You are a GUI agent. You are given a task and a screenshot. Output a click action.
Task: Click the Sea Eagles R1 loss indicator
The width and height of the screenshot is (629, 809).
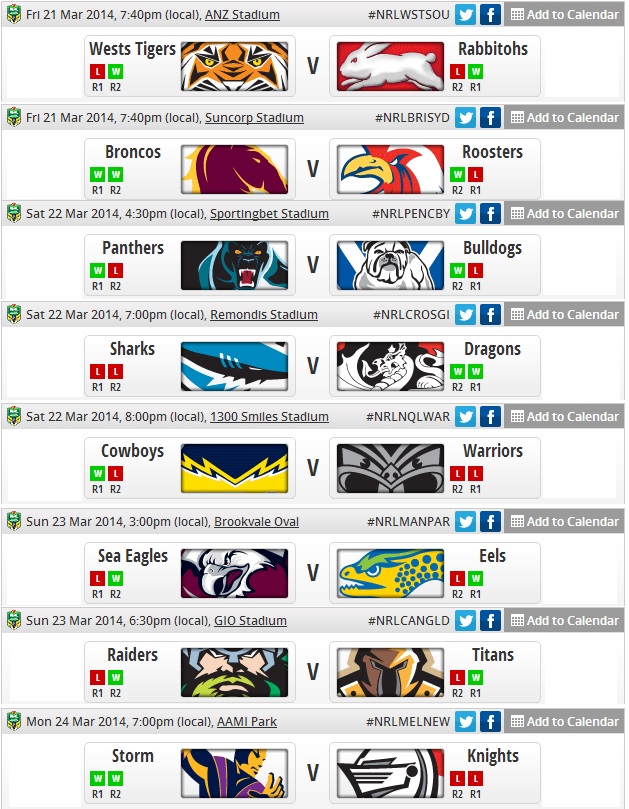[97, 578]
